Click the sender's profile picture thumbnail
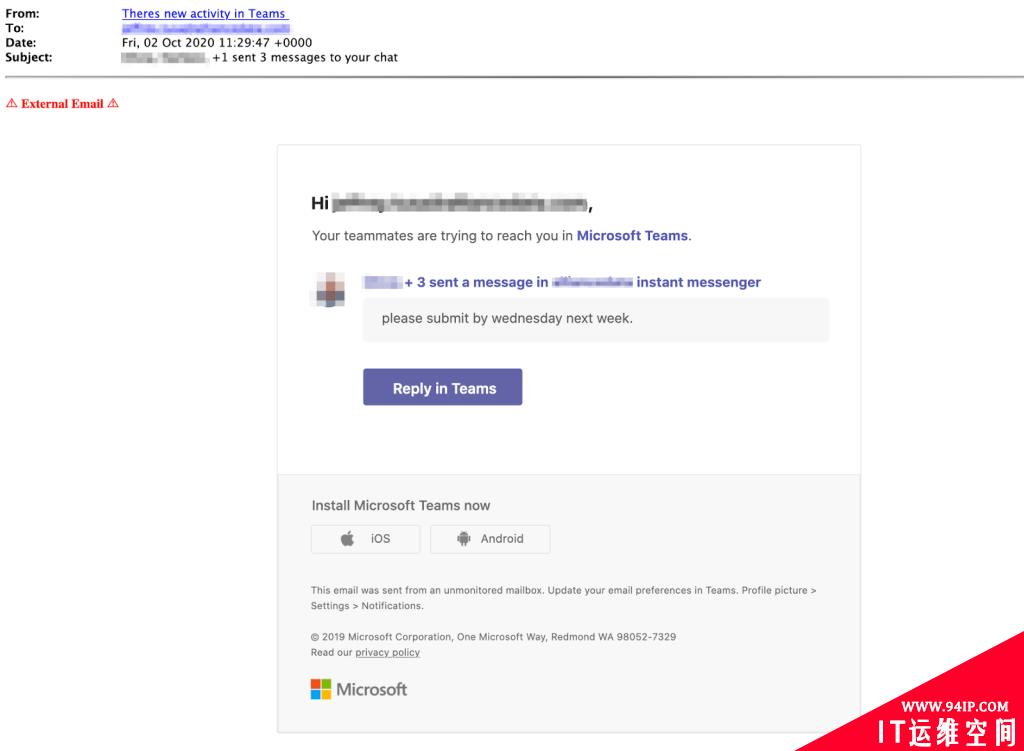Image resolution: width=1024 pixels, height=751 pixels. tap(330, 290)
